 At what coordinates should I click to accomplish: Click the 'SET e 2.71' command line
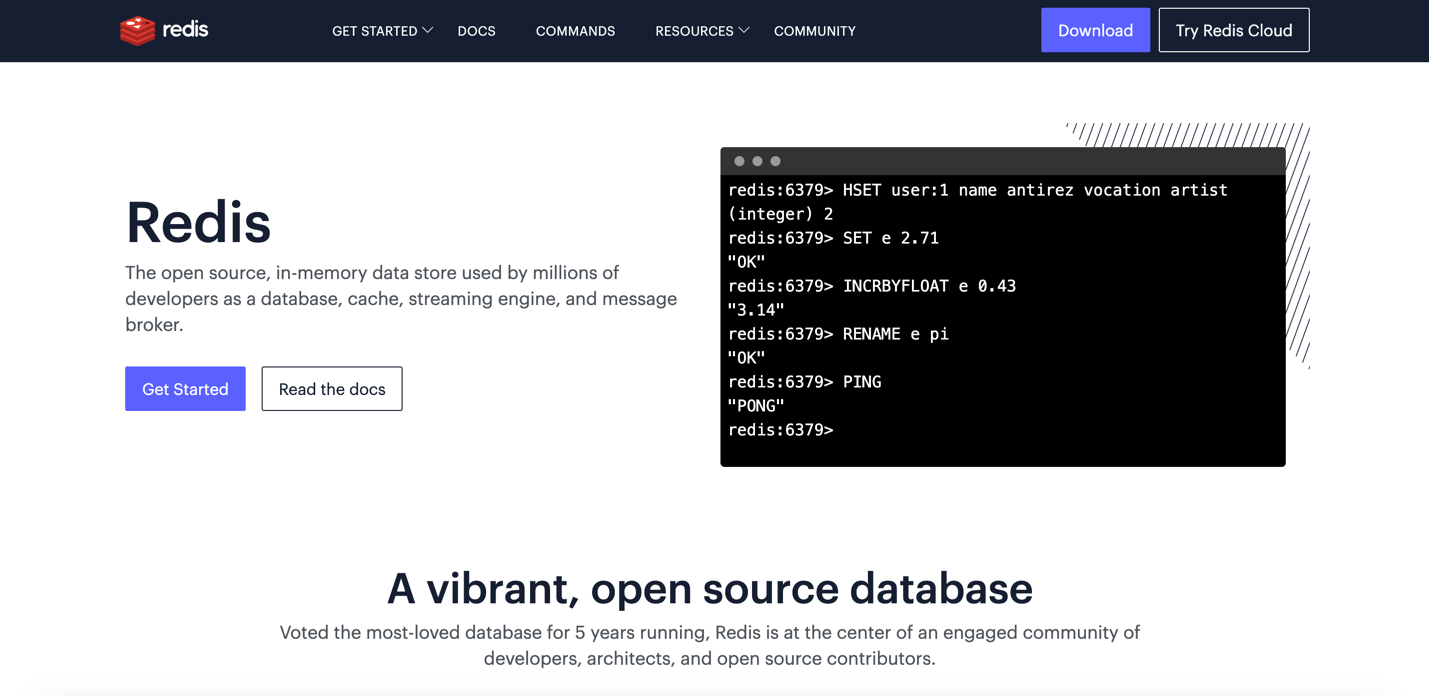[x=833, y=238]
